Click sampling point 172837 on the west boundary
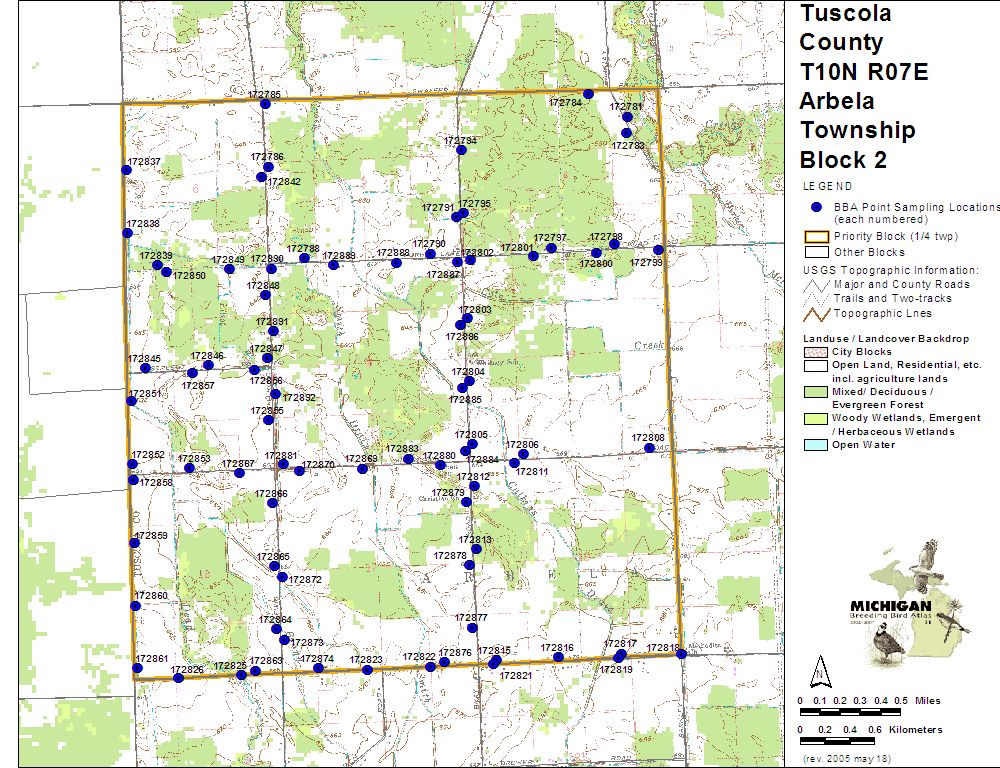This screenshot has height=768, width=1000. (x=126, y=170)
